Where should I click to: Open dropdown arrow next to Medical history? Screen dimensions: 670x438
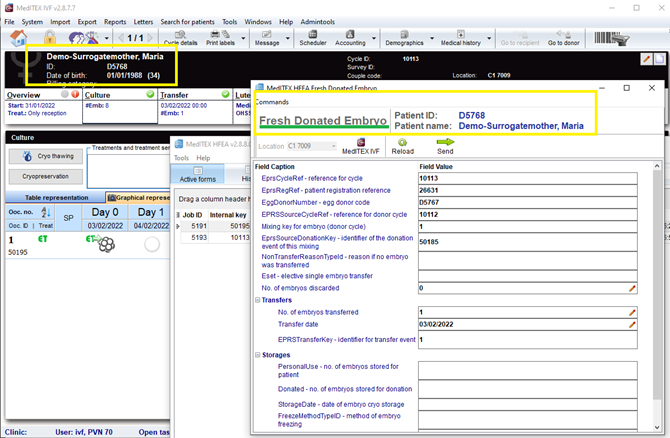(489, 38)
